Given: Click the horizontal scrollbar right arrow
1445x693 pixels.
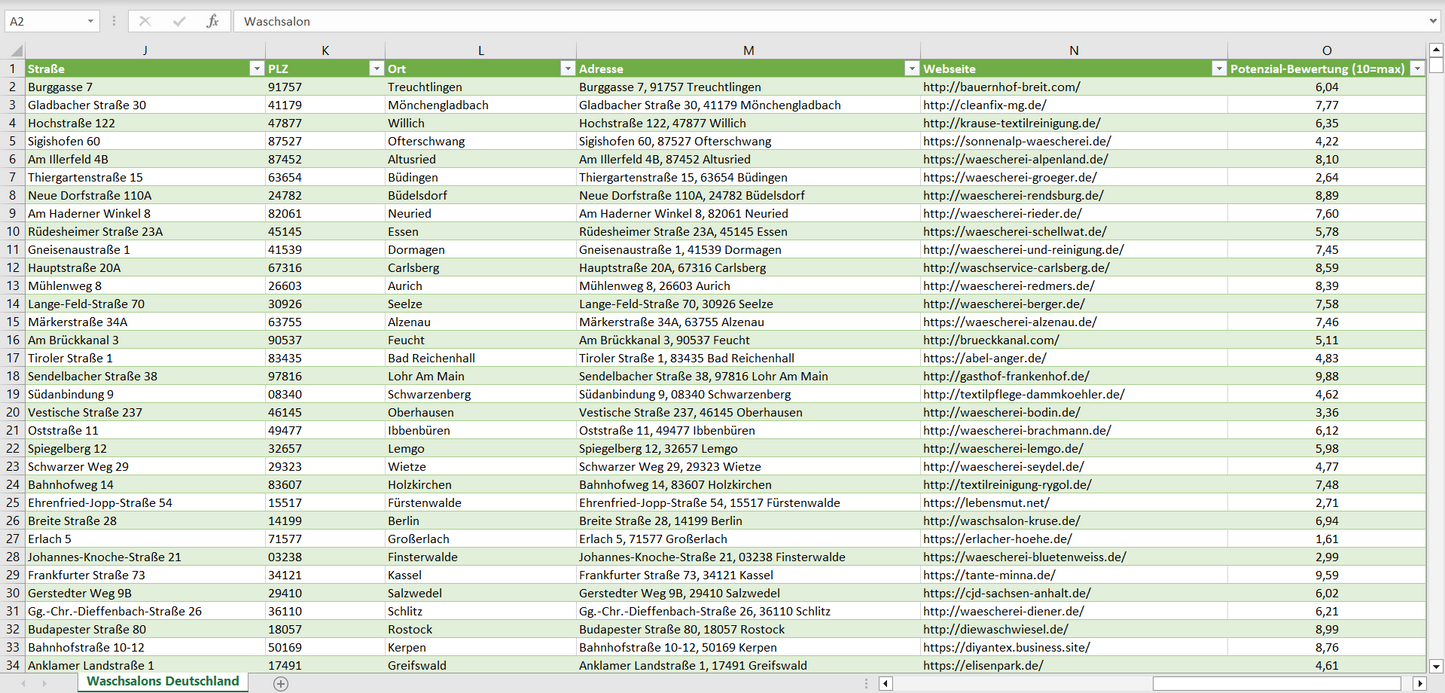Looking at the screenshot, I should click(1419, 684).
